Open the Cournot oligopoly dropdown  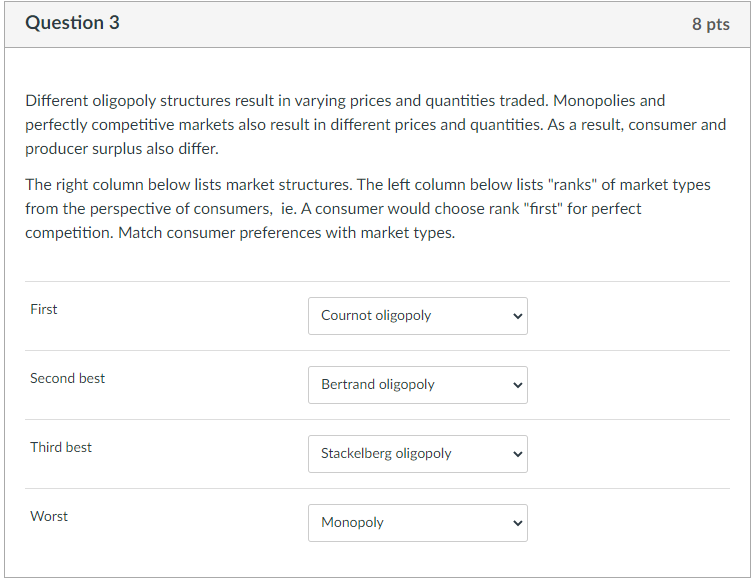[x=417, y=316]
